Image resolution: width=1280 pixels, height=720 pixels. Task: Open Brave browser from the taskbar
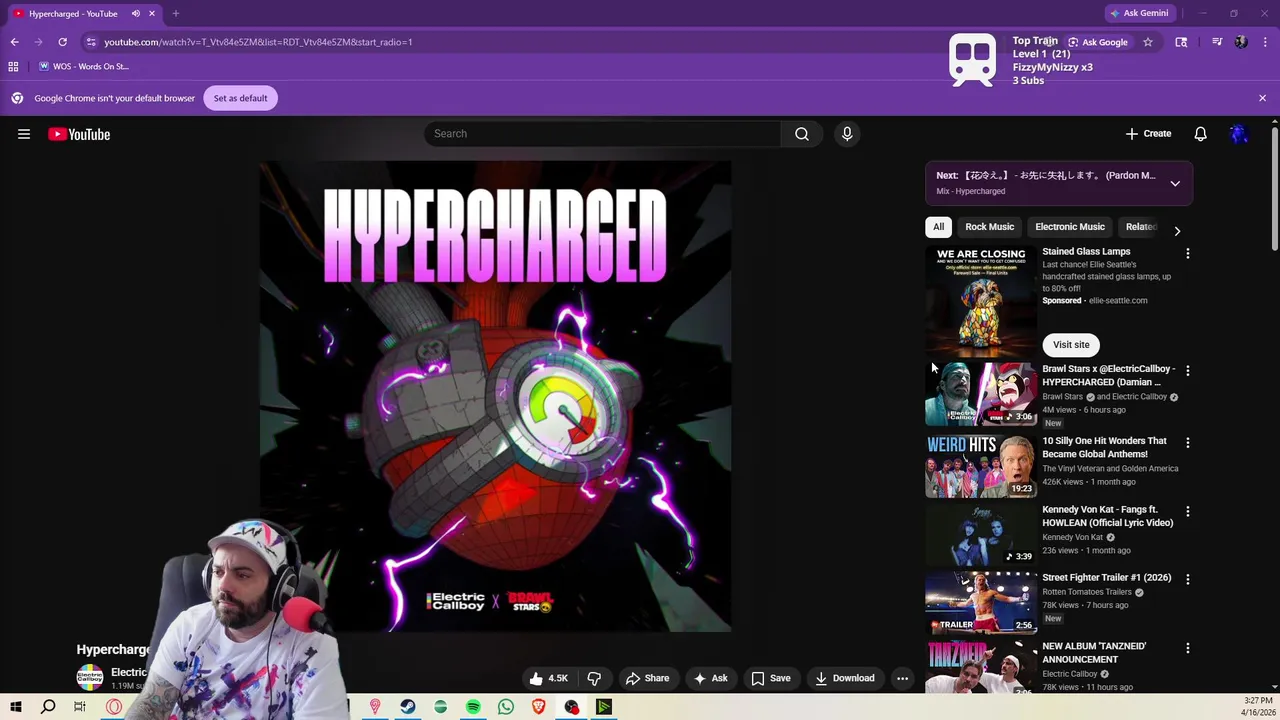click(539, 707)
